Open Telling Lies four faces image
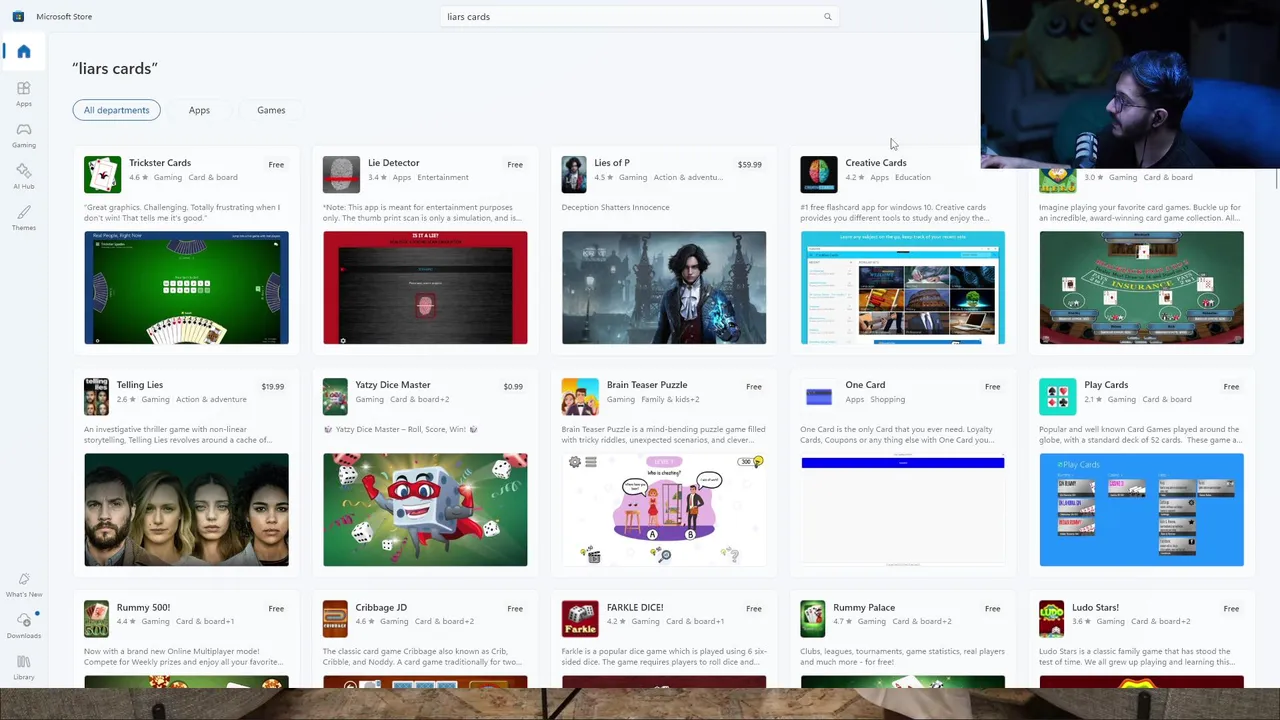Image resolution: width=1280 pixels, height=720 pixels. pyautogui.click(x=186, y=510)
